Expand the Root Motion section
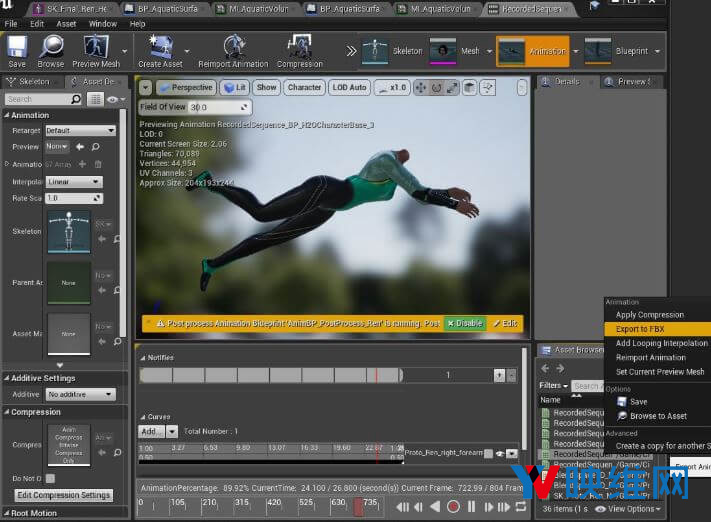 (7, 513)
